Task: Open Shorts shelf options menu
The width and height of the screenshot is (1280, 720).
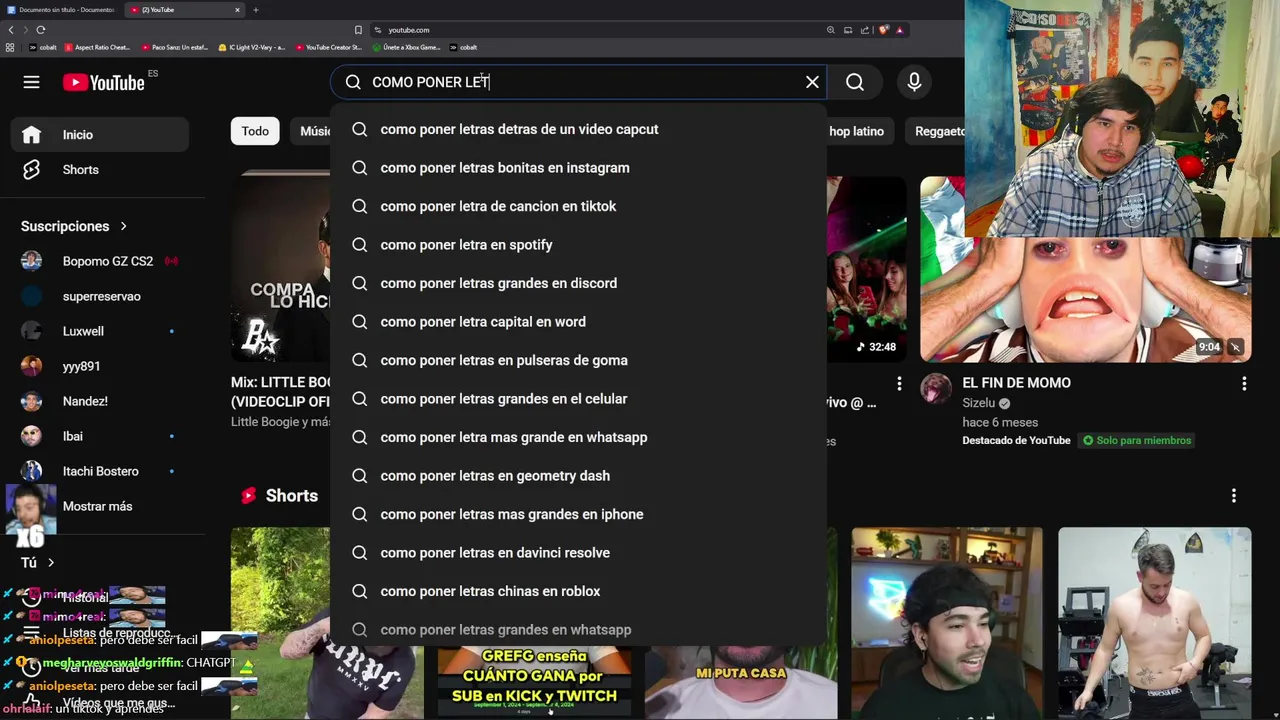Action: click(x=1234, y=496)
